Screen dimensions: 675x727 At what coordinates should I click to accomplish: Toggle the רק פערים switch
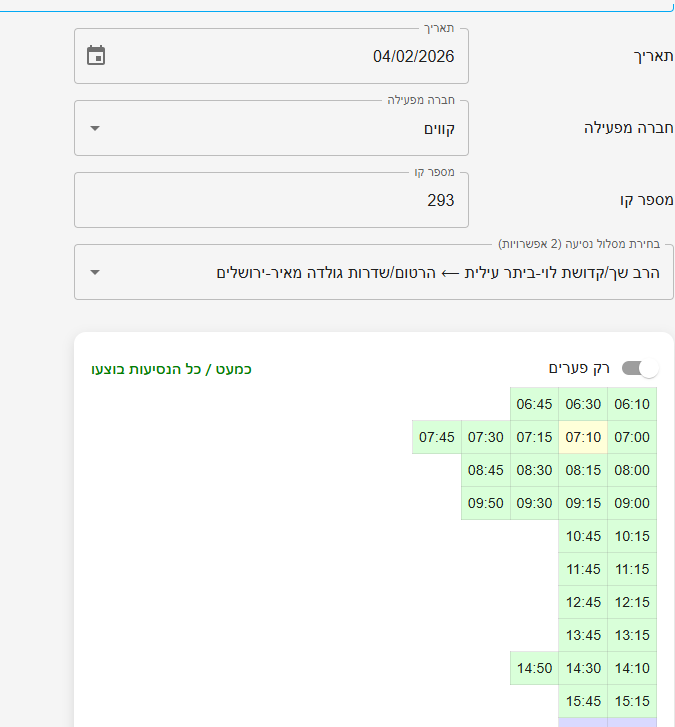point(640,368)
